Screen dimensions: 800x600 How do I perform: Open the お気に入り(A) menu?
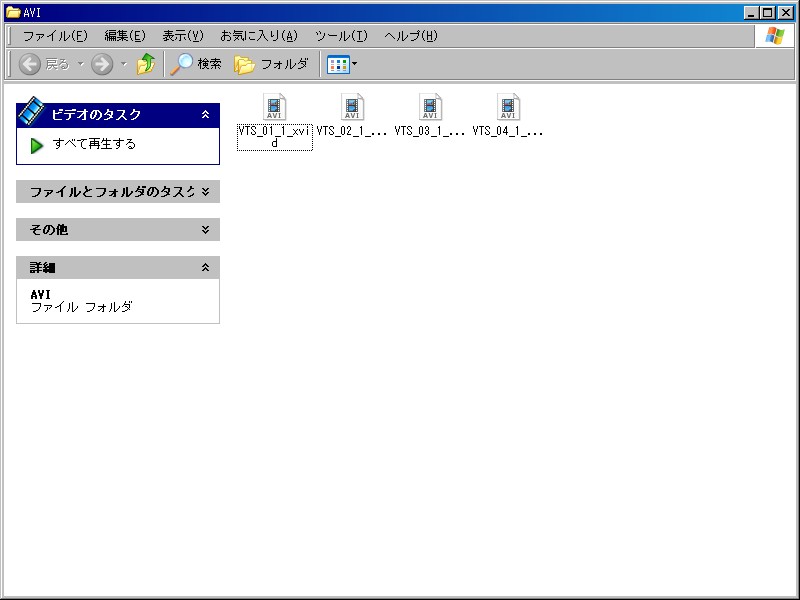259,36
